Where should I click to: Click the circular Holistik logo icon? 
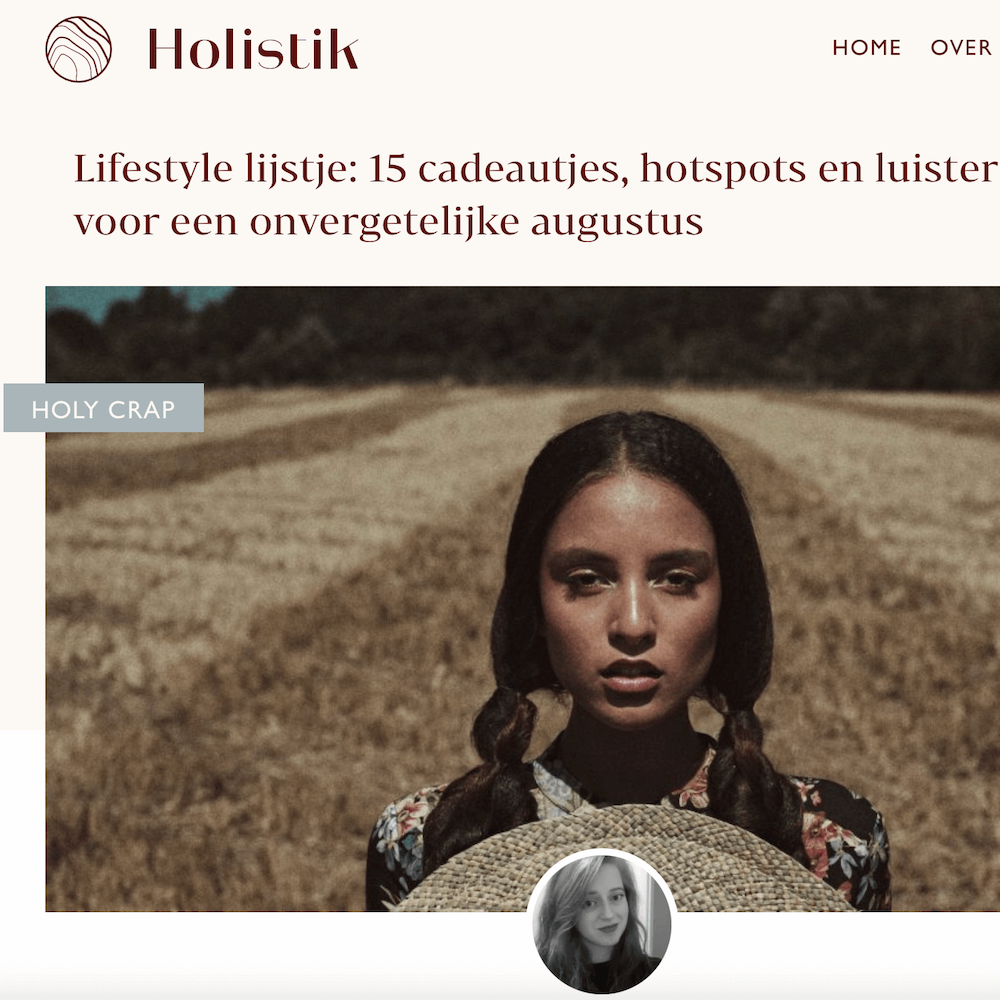pyautogui.click(x=78, y=49)
